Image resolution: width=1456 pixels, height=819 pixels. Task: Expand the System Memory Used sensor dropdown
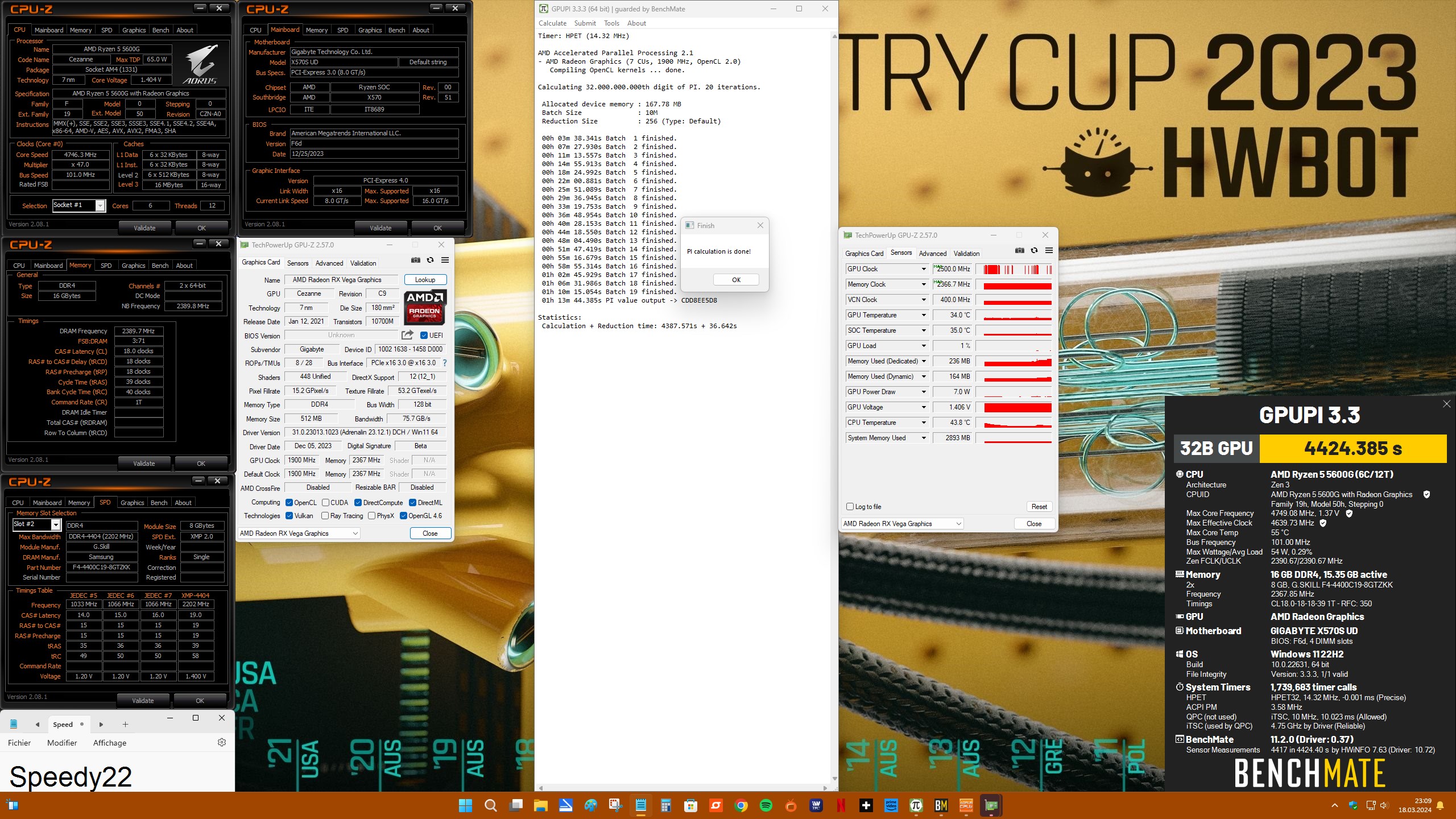924,438
